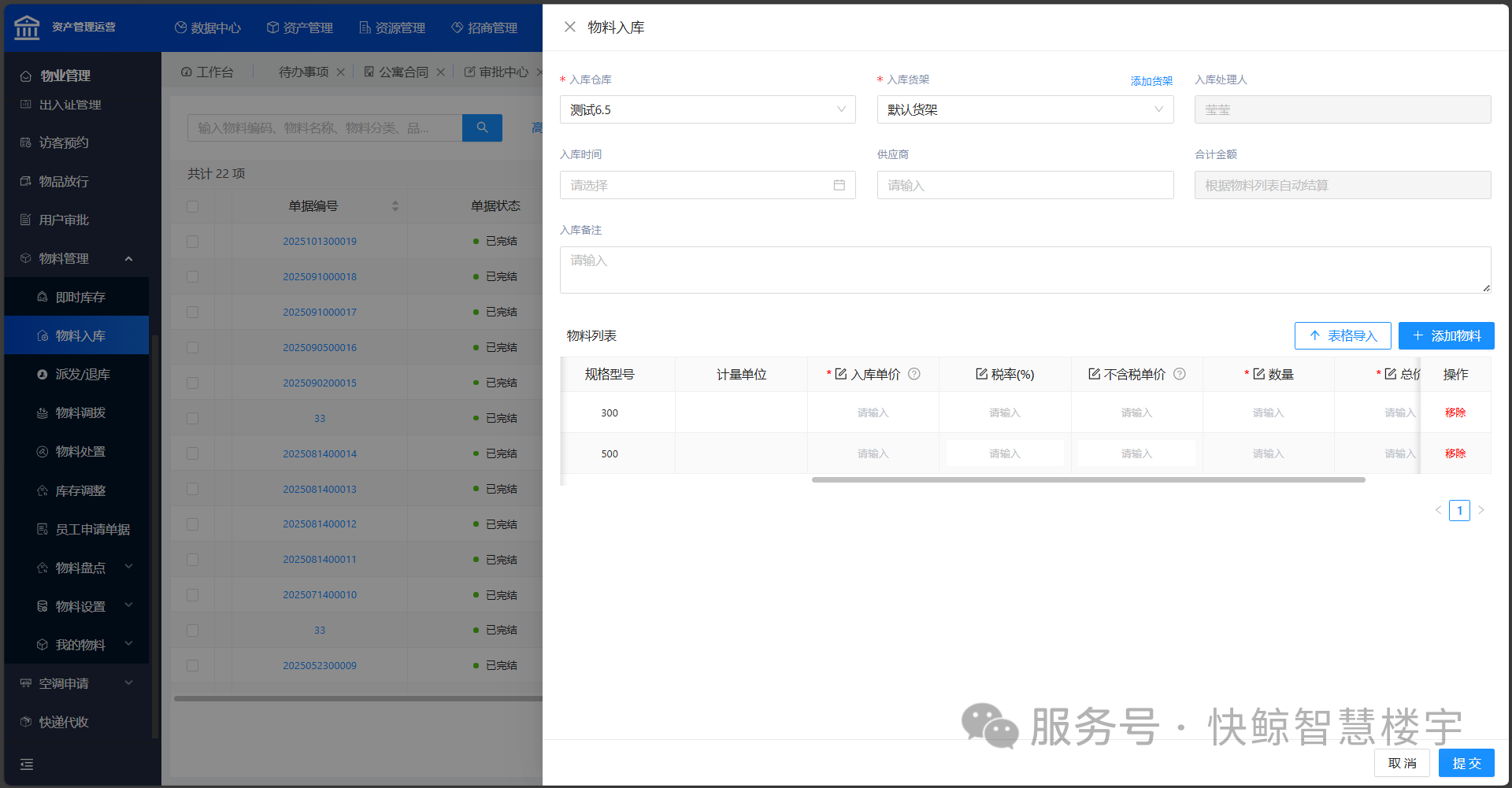Toggle the select-all checkbox in table header
Viewport: 1512px width, 788px height.
(x=192, y=206)
